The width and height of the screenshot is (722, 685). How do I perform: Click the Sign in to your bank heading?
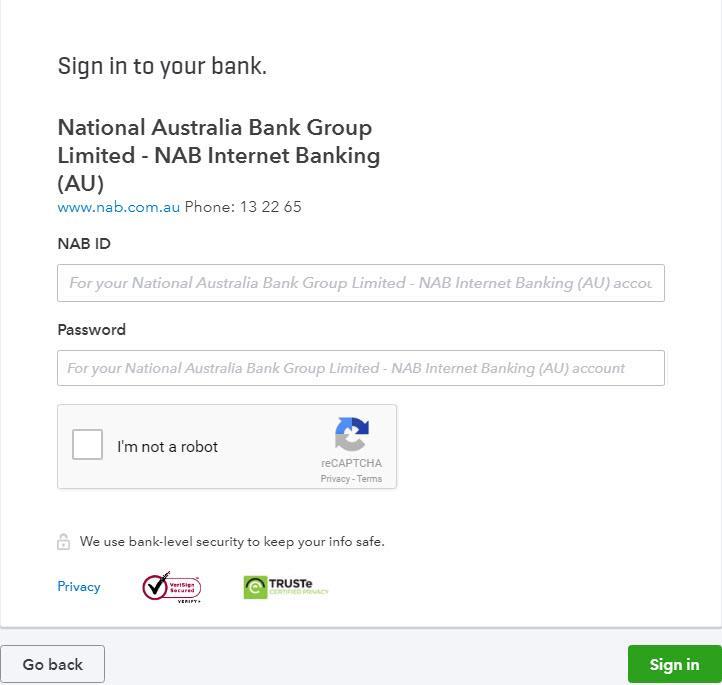[x=162, y=66]
